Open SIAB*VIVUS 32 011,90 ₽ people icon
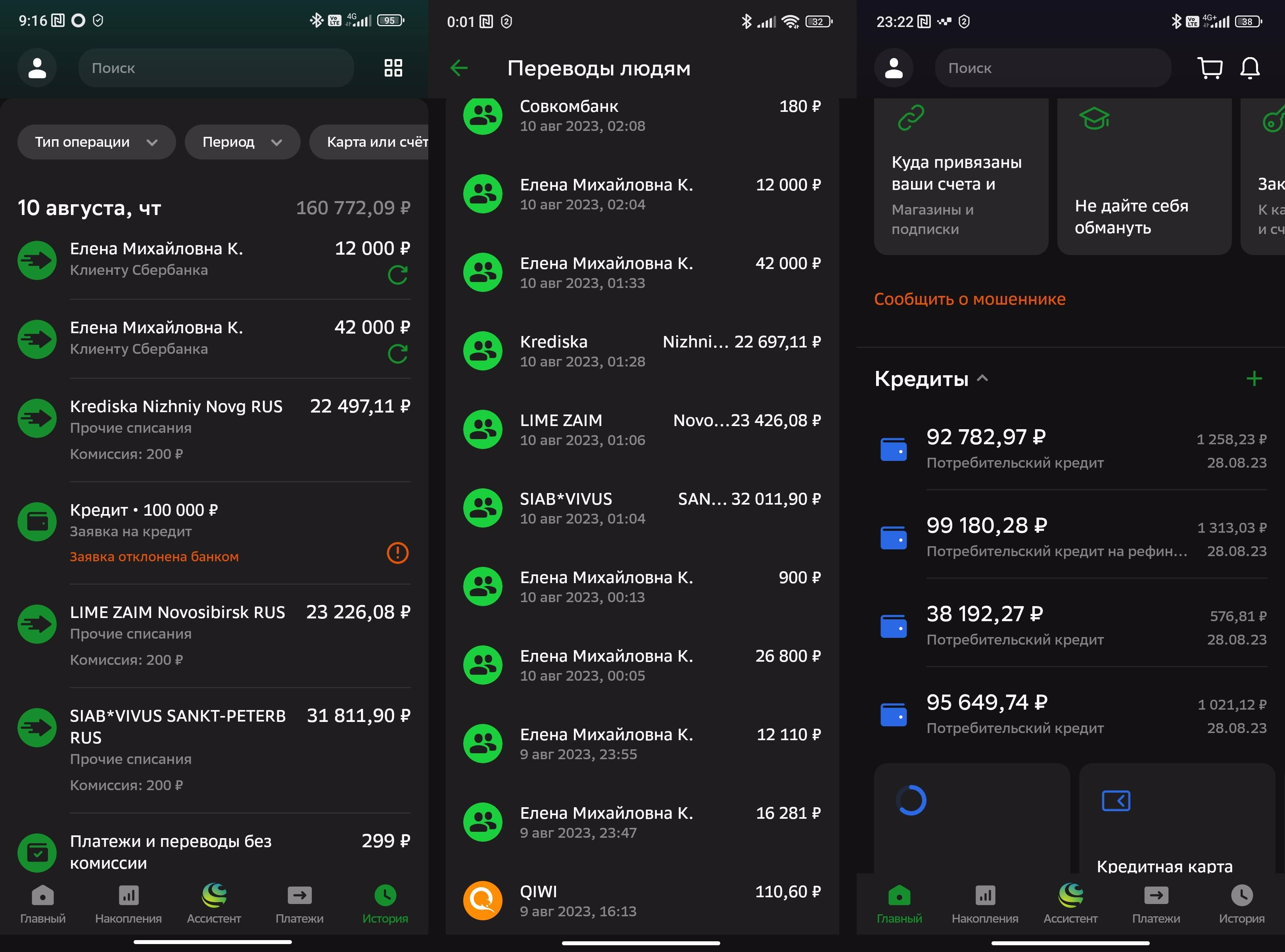 click(483, 508)
